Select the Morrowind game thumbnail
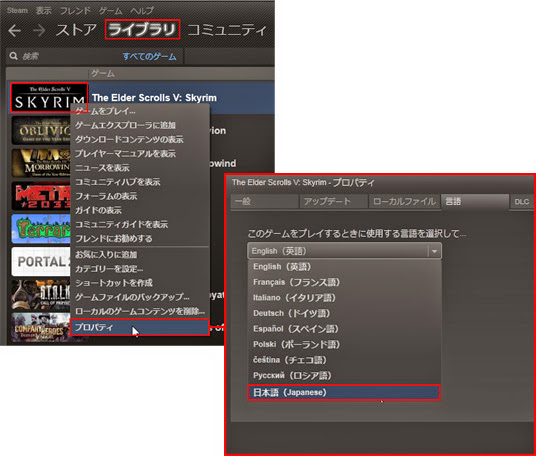 tap(41, 163)
